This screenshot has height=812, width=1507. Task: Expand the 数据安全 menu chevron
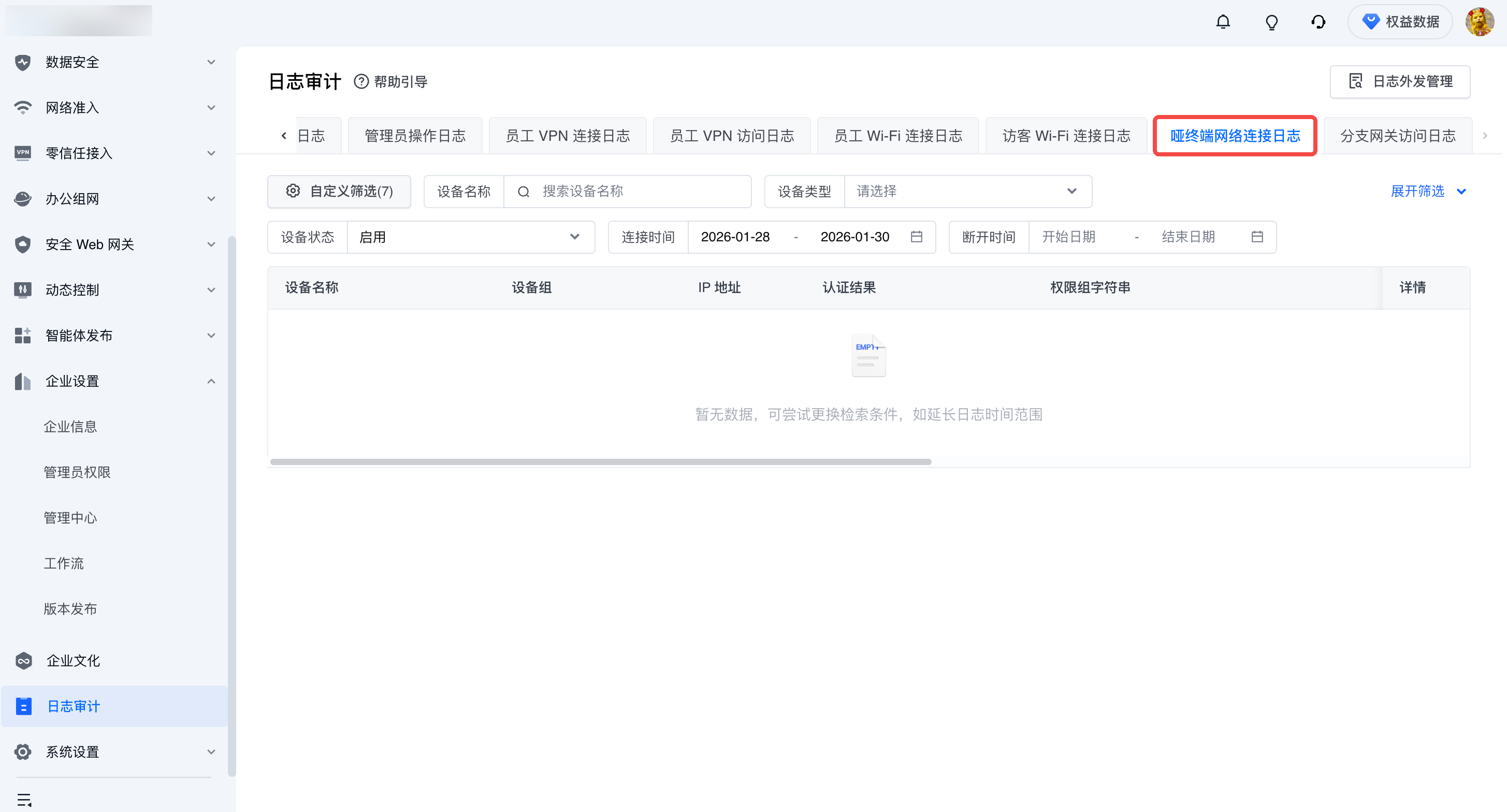(211, 62)
